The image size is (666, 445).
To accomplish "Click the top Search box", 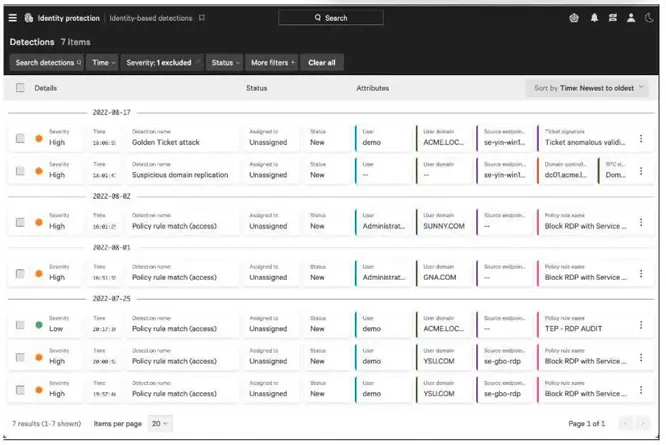I will [331, 18].
